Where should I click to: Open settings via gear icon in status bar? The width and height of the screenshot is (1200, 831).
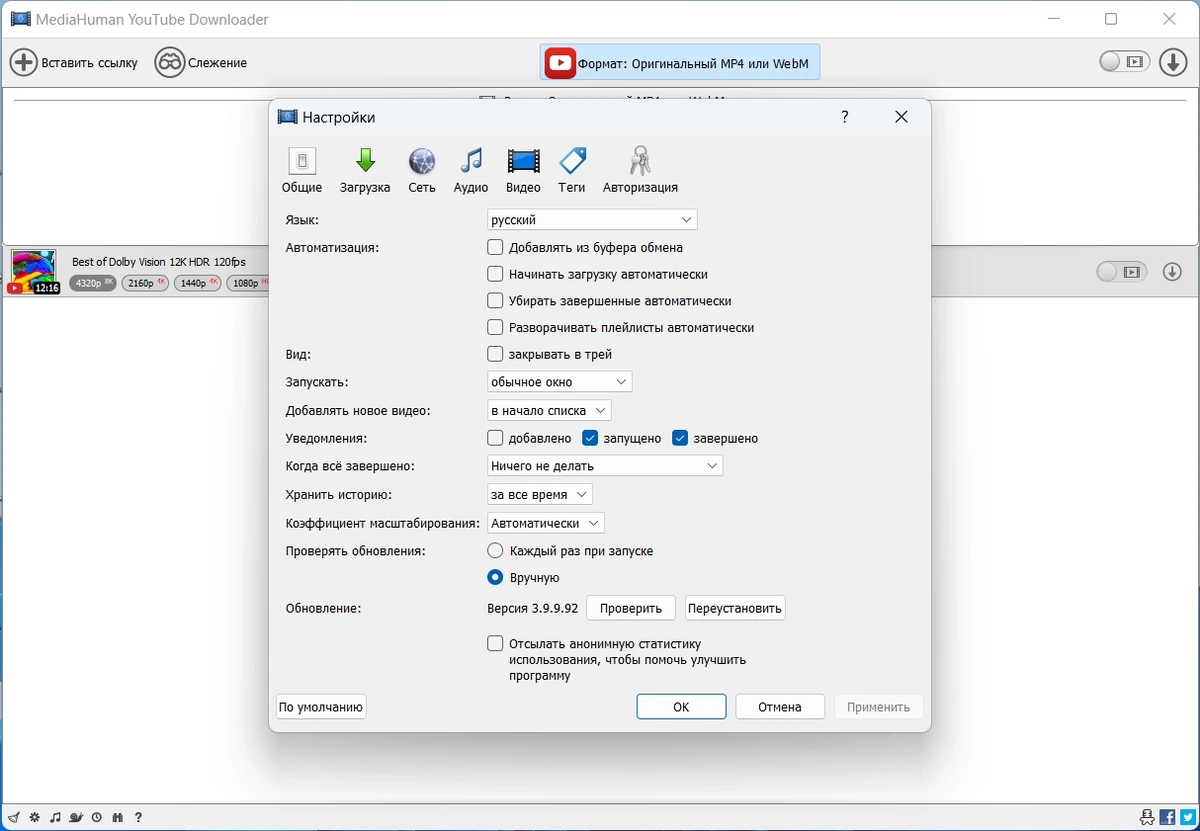[x=35, y=817]
